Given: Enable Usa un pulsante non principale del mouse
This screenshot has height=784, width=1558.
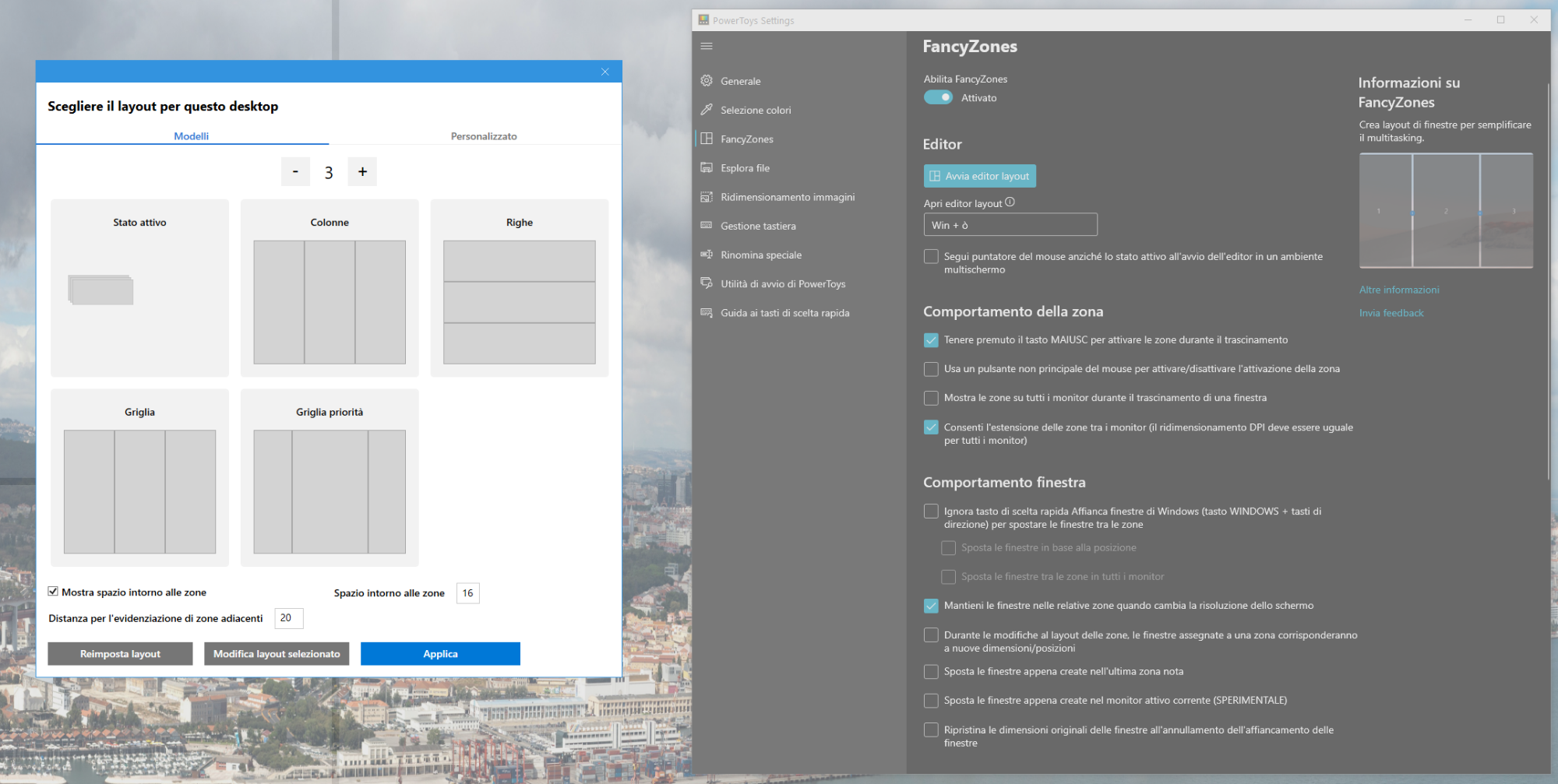Looking at the screenshot, I should 931,368.
